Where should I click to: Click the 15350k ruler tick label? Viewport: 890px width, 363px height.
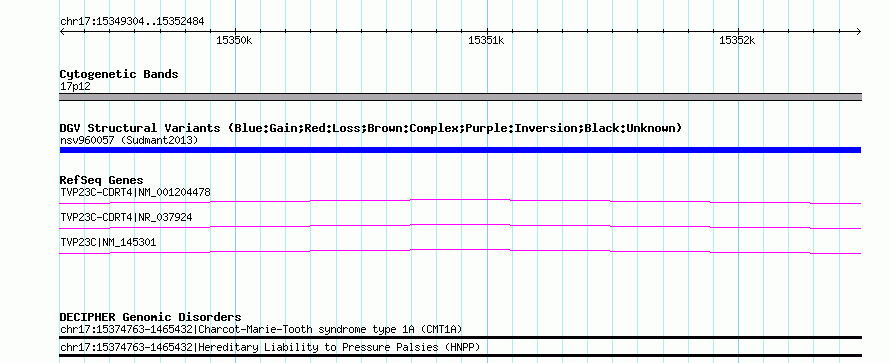(234, 40)
